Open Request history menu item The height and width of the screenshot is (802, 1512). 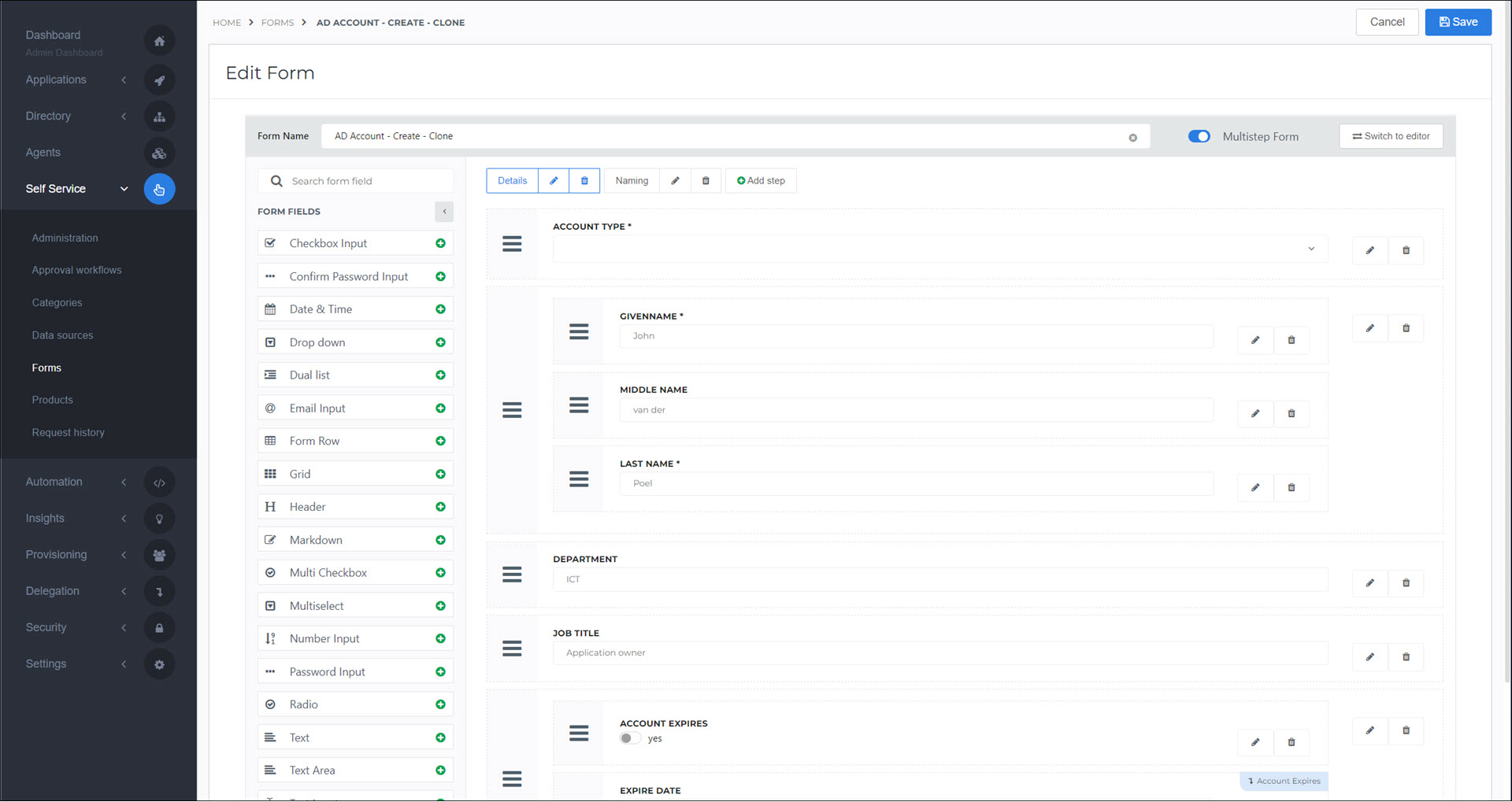click(68, 432)
